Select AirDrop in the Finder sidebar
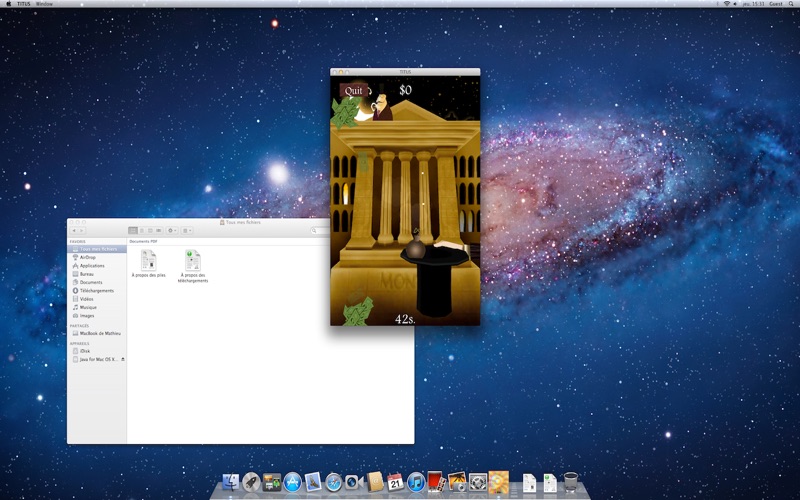 point(88,257)
